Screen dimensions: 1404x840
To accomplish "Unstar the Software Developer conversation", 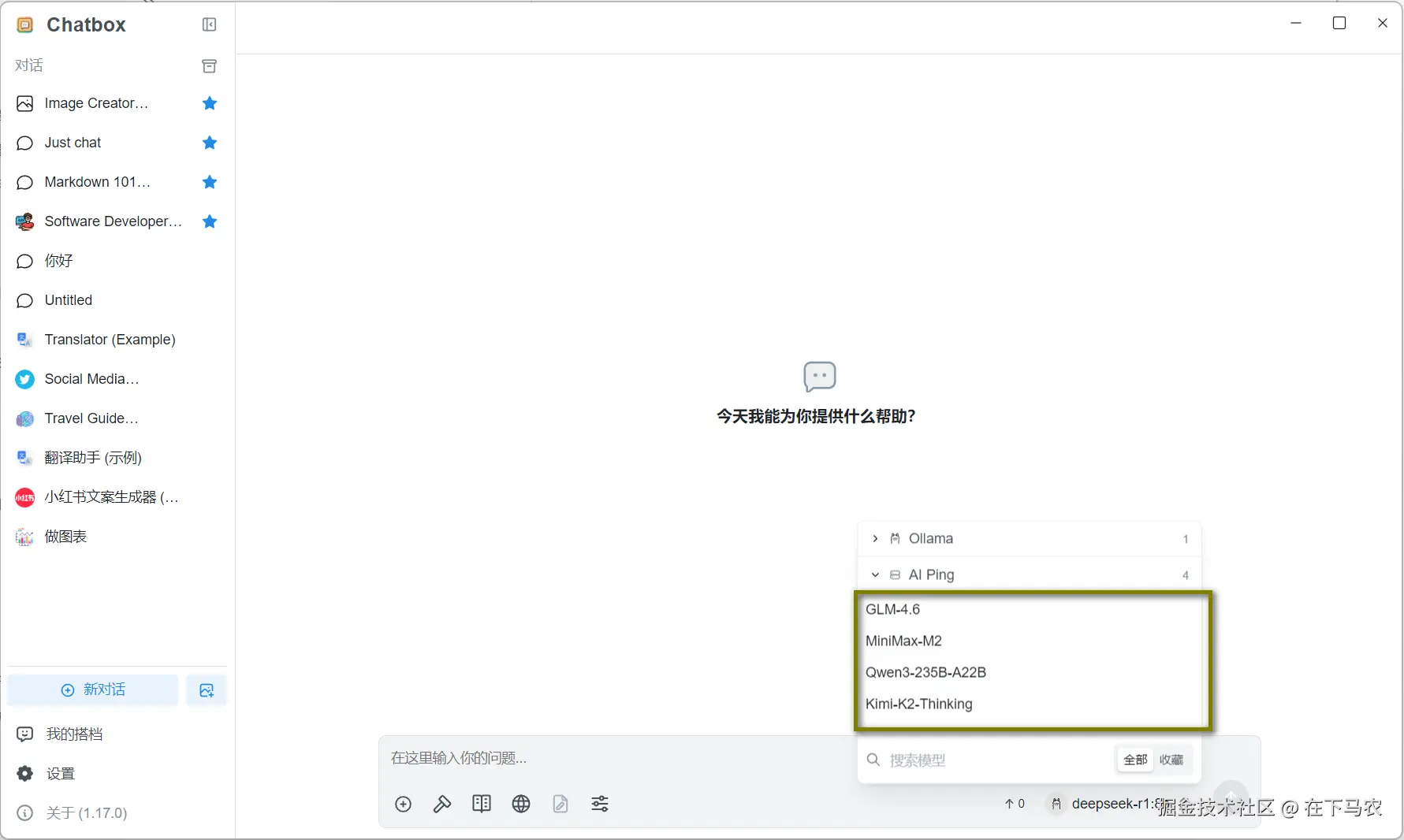I will point(210,221).
